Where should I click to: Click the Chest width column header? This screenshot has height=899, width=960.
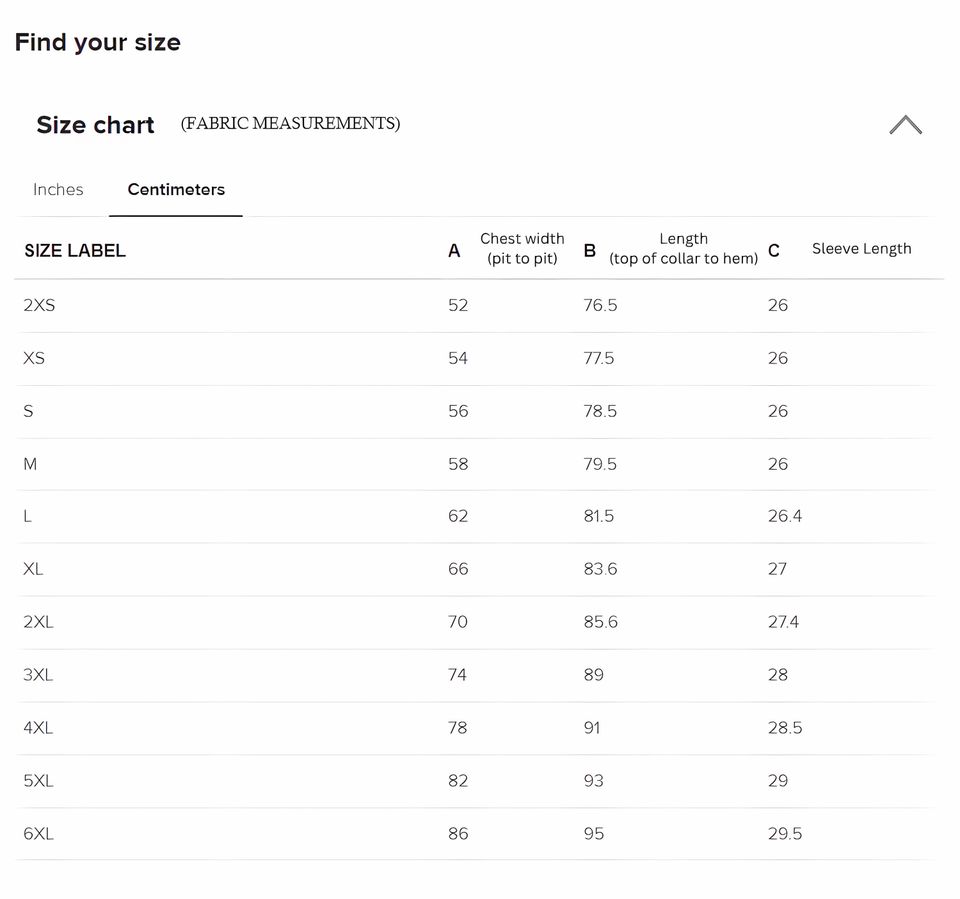coord(521,248)
